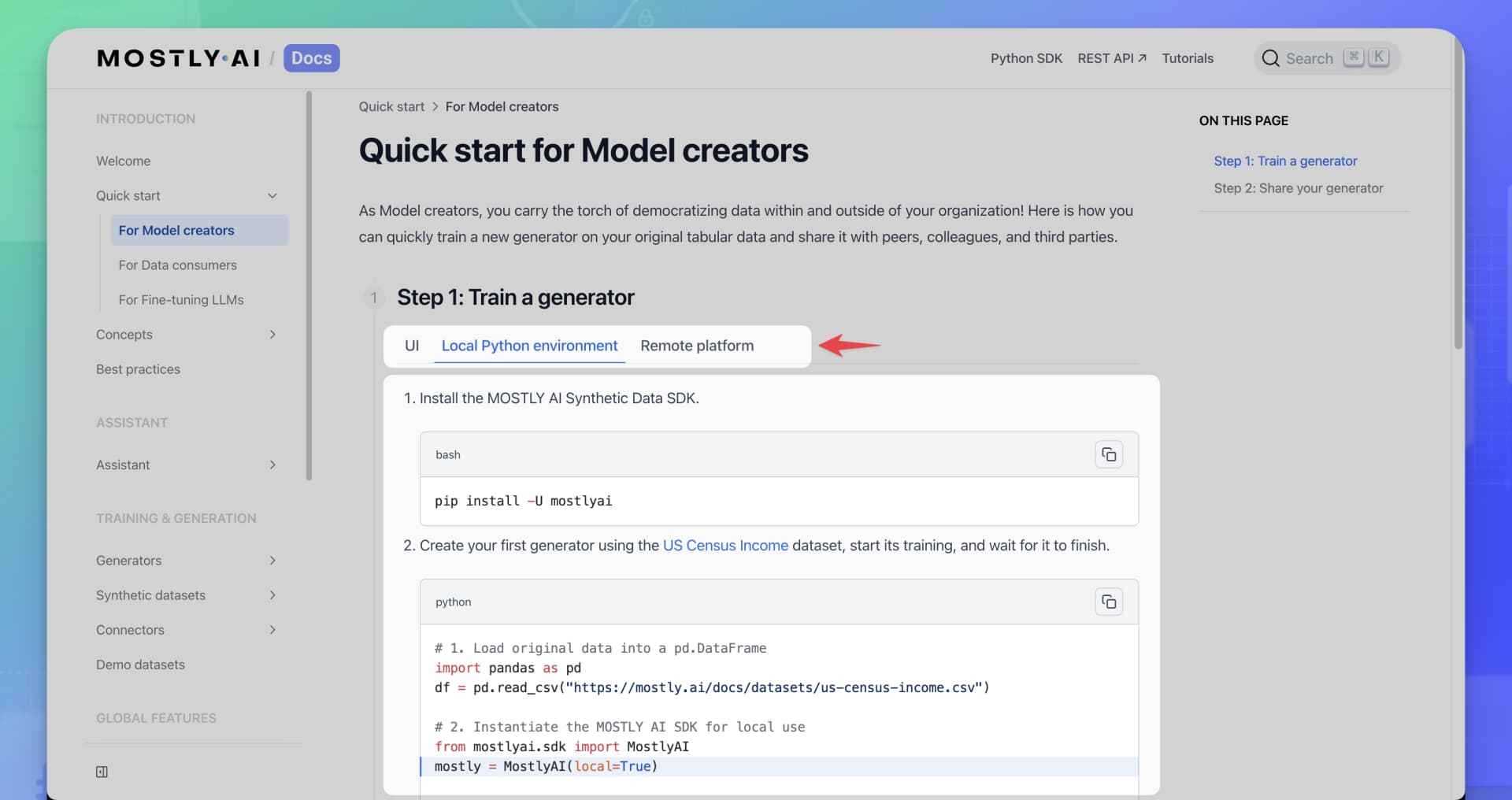
Task: Click the magnifier search icon
Action: [x=1270, y=58]
